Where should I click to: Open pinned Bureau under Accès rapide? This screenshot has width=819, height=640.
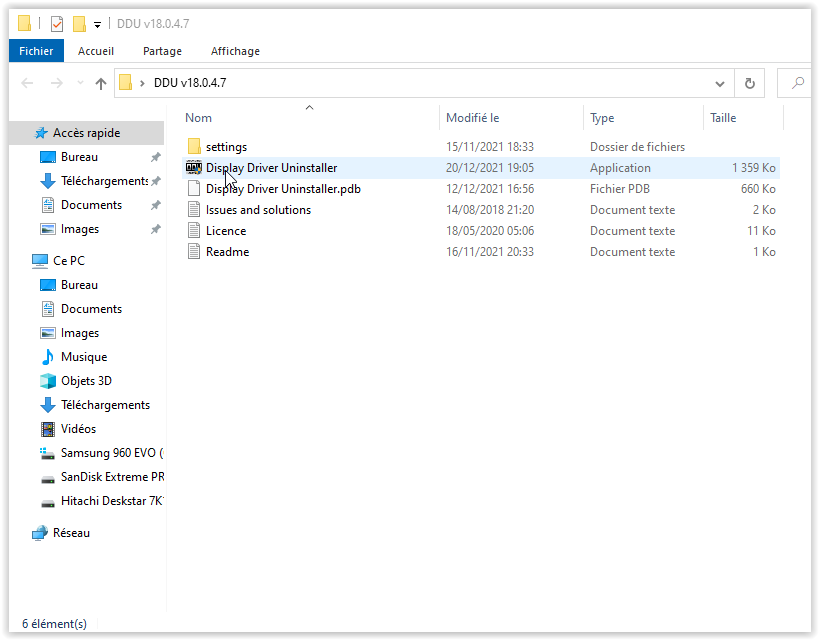coord(79,157)
